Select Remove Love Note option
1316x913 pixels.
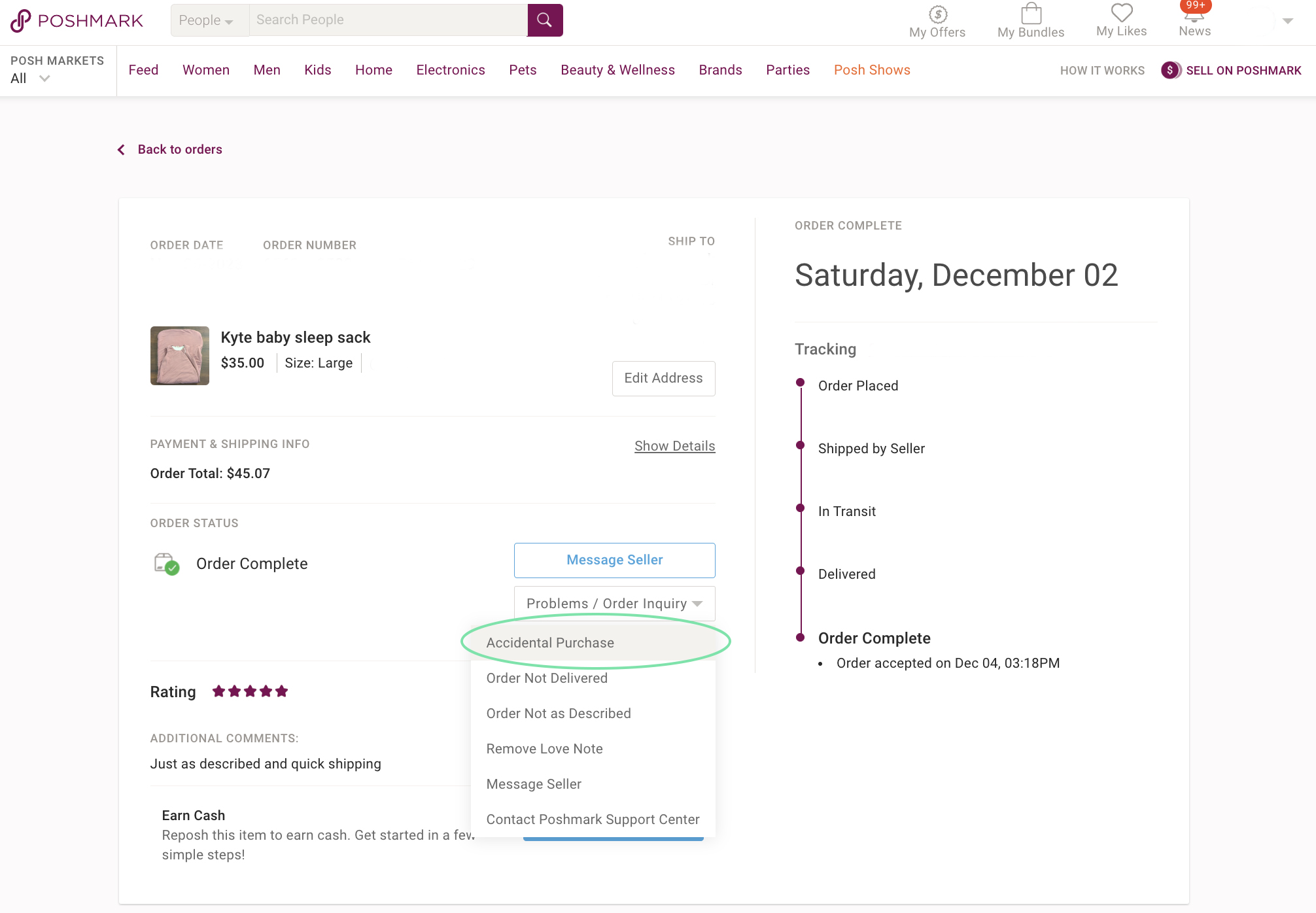544,749
